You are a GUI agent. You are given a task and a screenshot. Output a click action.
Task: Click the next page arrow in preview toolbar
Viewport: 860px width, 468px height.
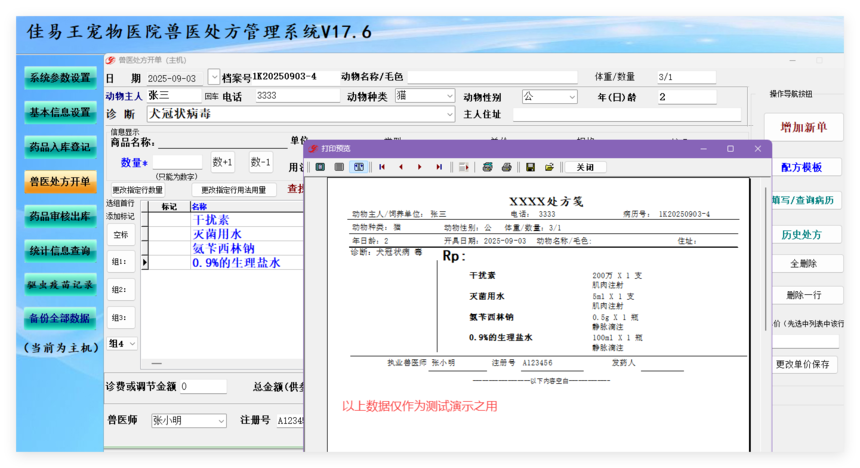pyautogui.click(x=420, y=167)
